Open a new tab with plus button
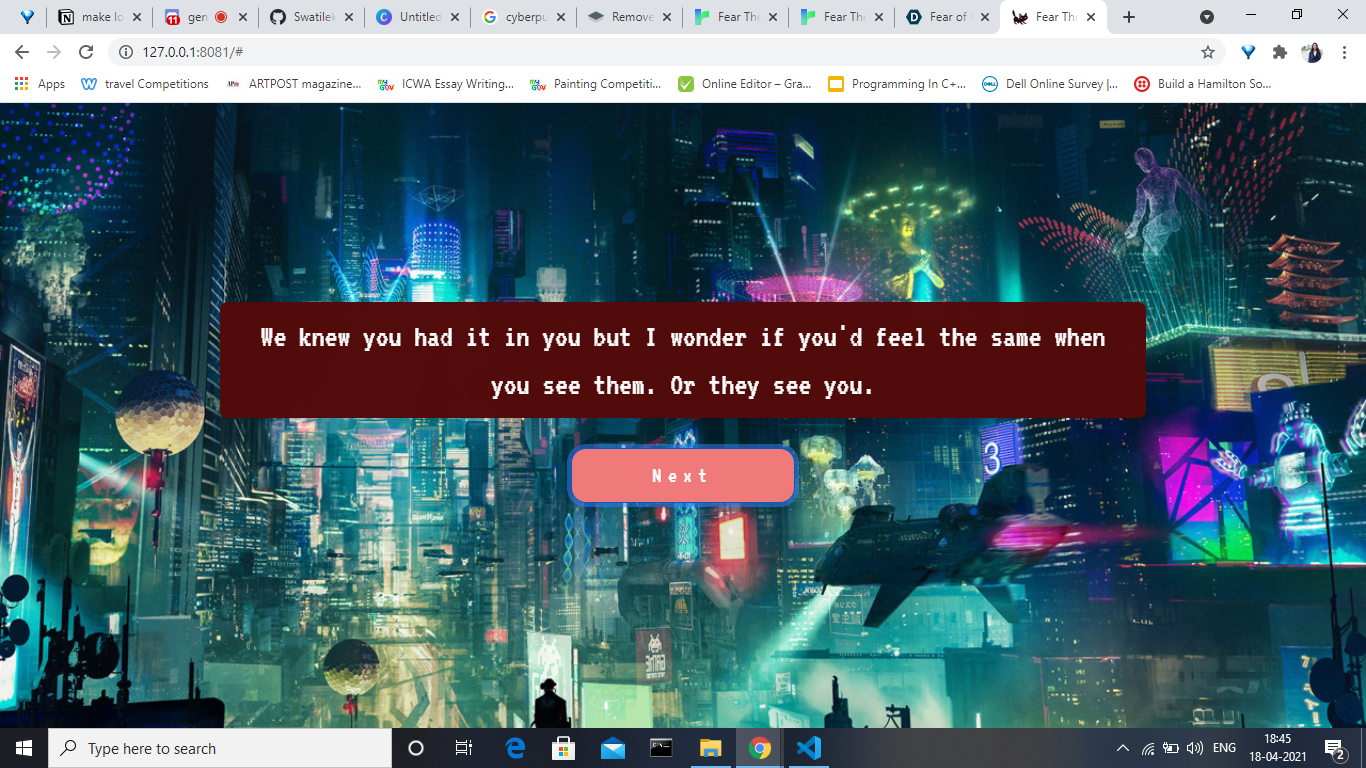 click(x=1129, y=17)
